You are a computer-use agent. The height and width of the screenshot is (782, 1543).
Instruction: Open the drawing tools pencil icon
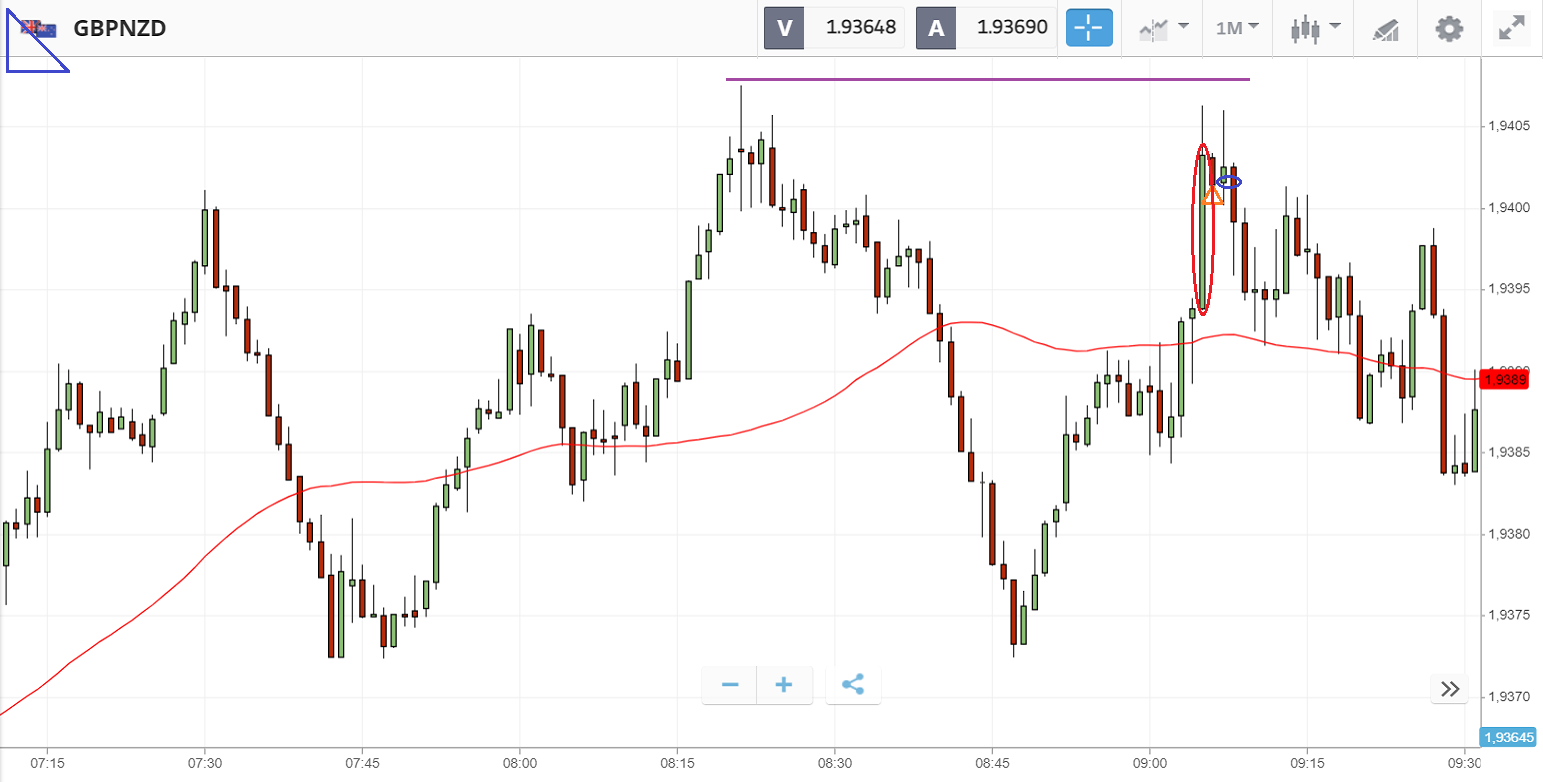1385,28
